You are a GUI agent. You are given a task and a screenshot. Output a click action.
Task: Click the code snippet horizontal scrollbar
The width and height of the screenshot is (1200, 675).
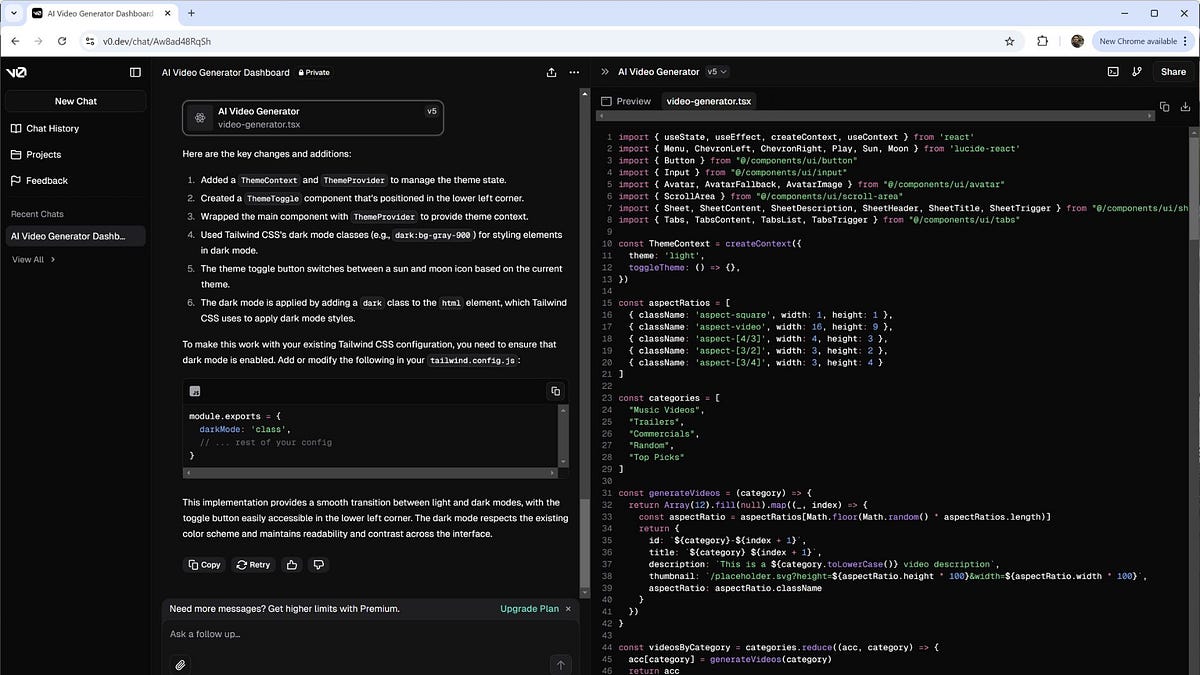pyautogui.click(x=370, y=472)
